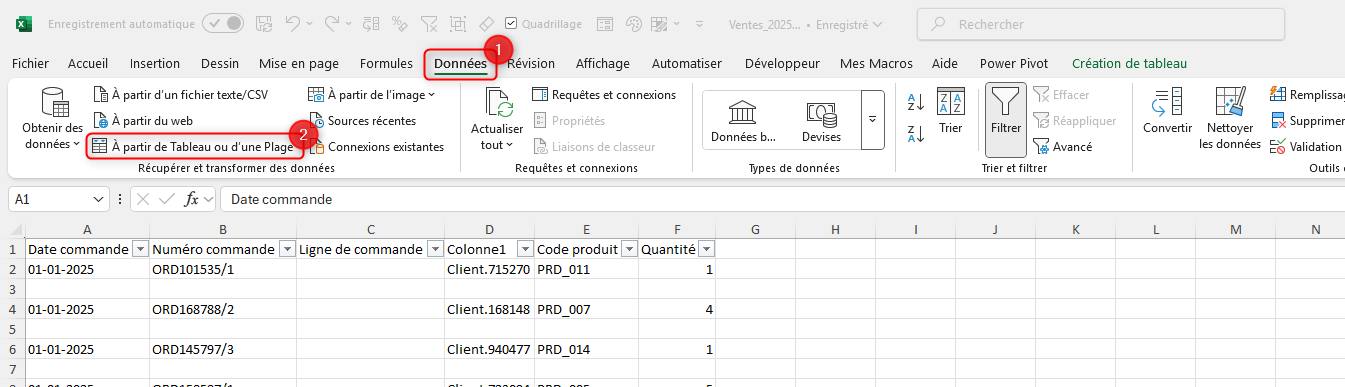
Task: Open the Colonne1 filter dropdown
Action: point(525,249)
